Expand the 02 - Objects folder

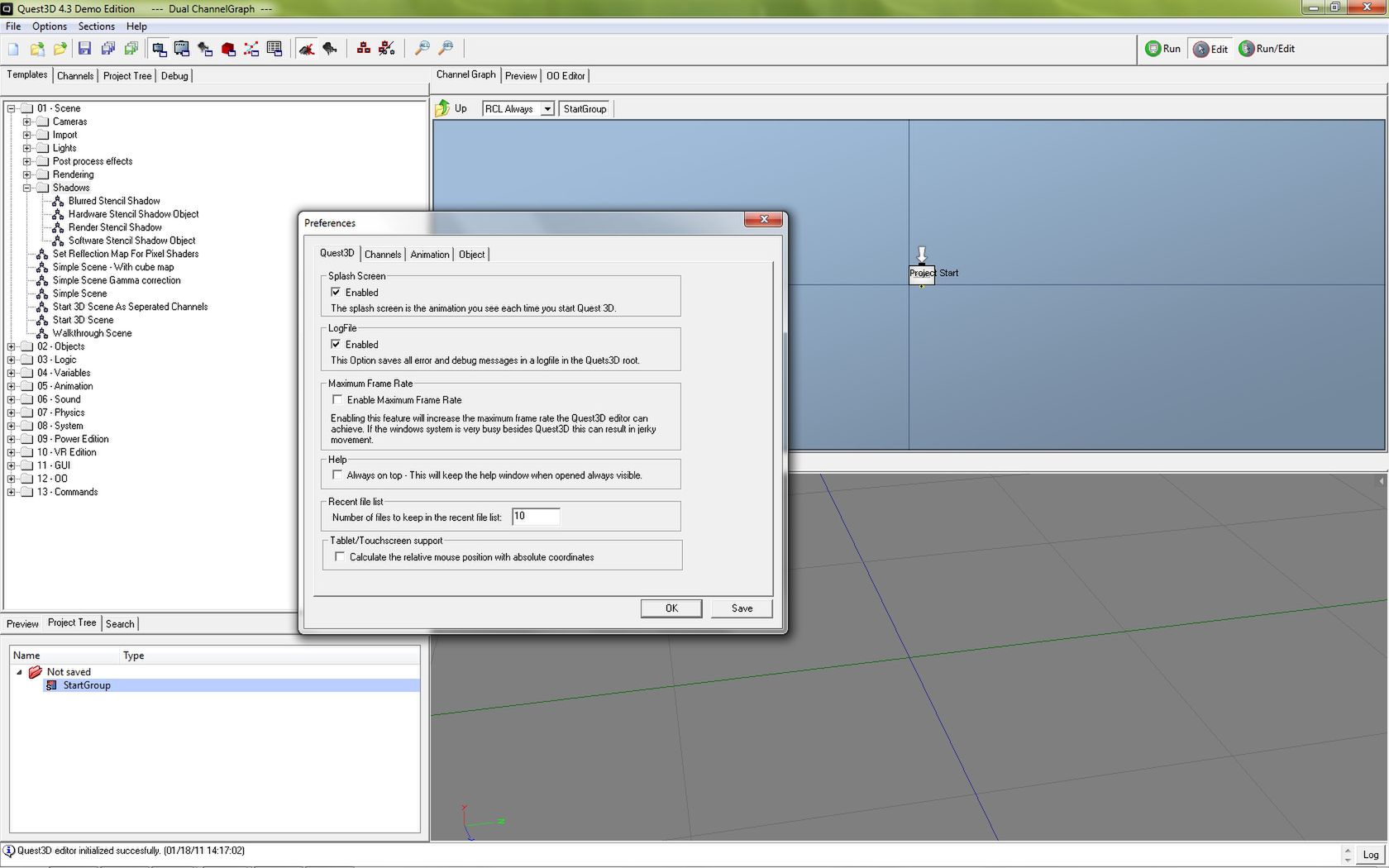point(11,346)
